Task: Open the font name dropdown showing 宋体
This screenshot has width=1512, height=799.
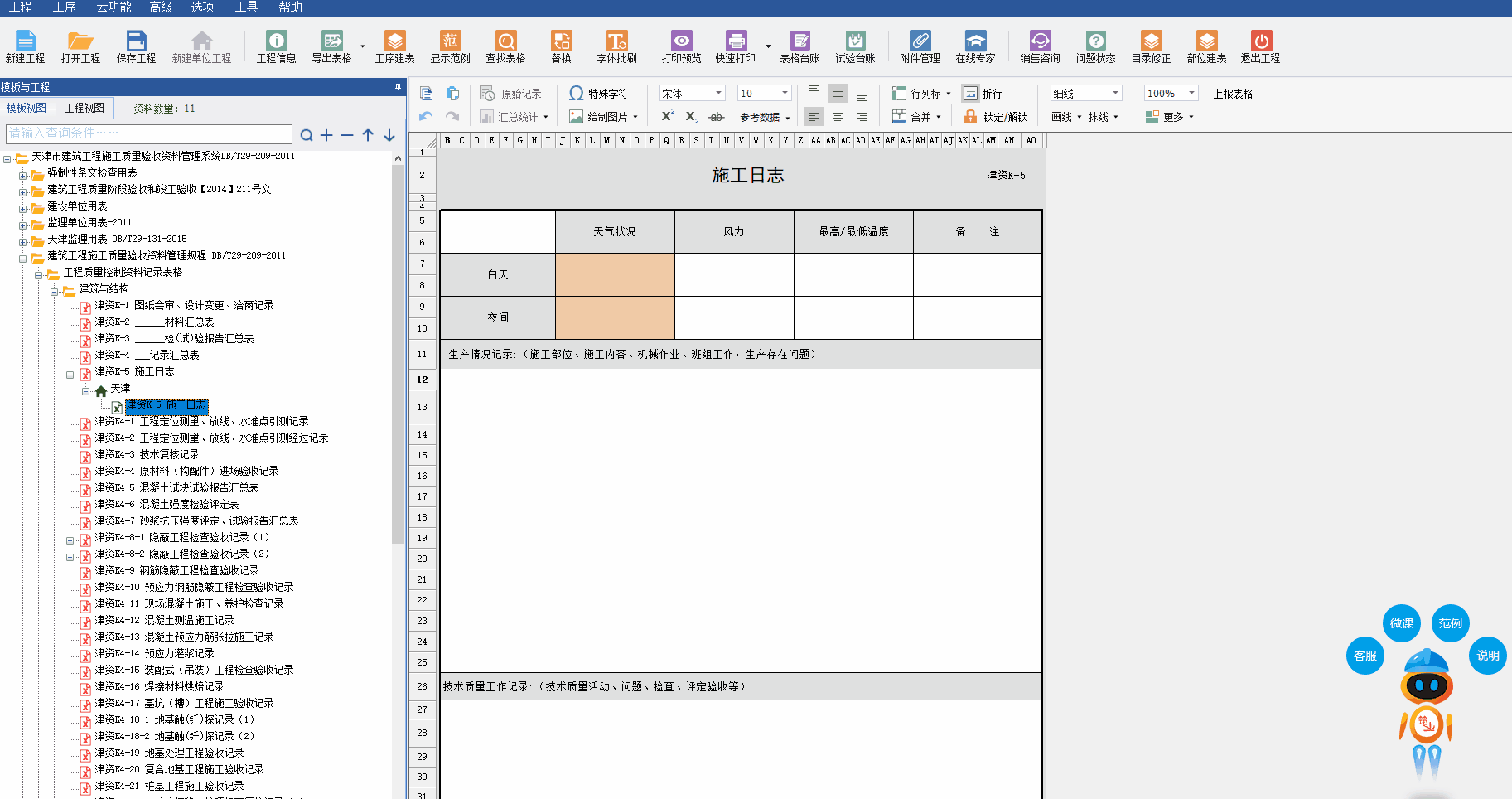Action: point(718,93)
